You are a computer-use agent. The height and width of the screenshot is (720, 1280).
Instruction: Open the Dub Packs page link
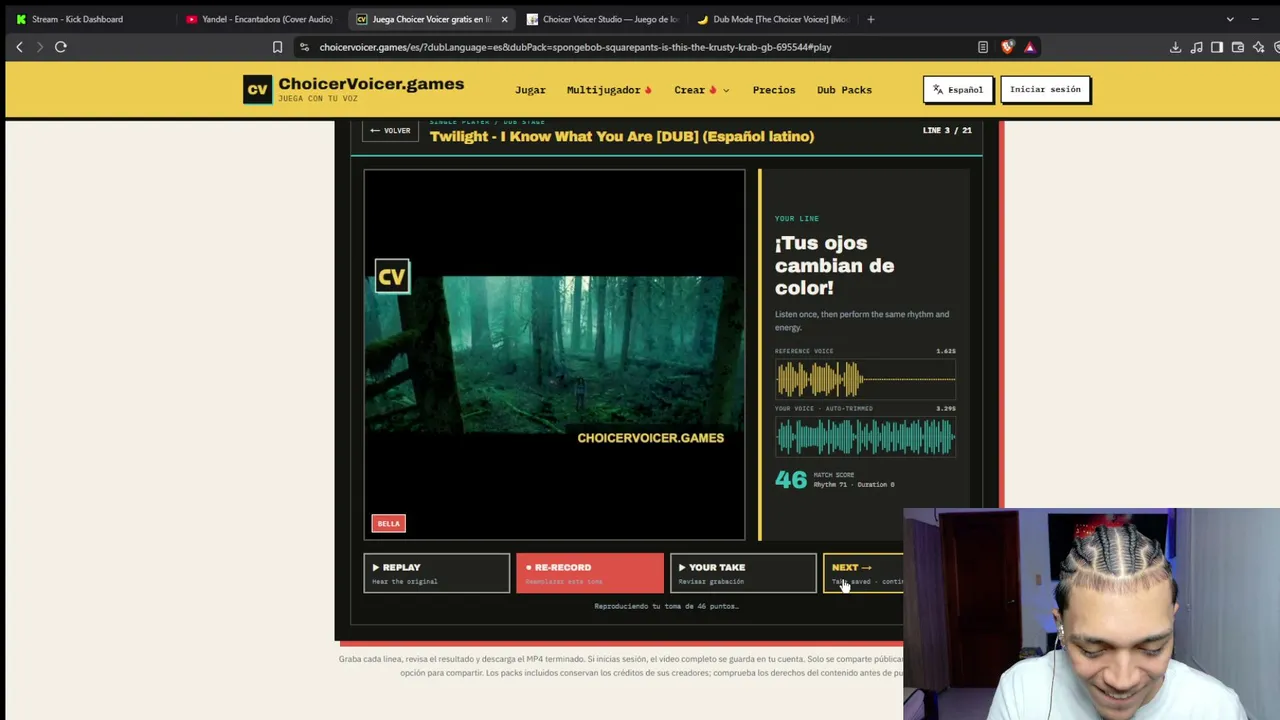844,90
